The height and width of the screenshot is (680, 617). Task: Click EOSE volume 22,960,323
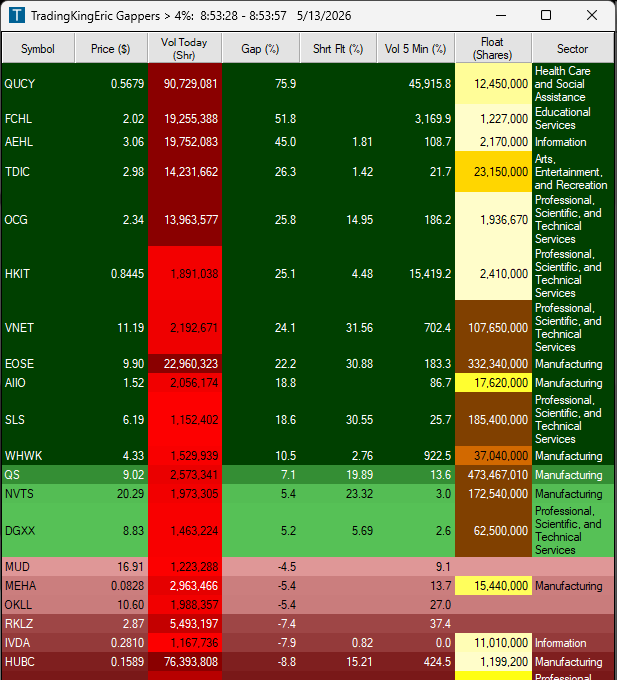pyautogui.click(x=190, y=363)
